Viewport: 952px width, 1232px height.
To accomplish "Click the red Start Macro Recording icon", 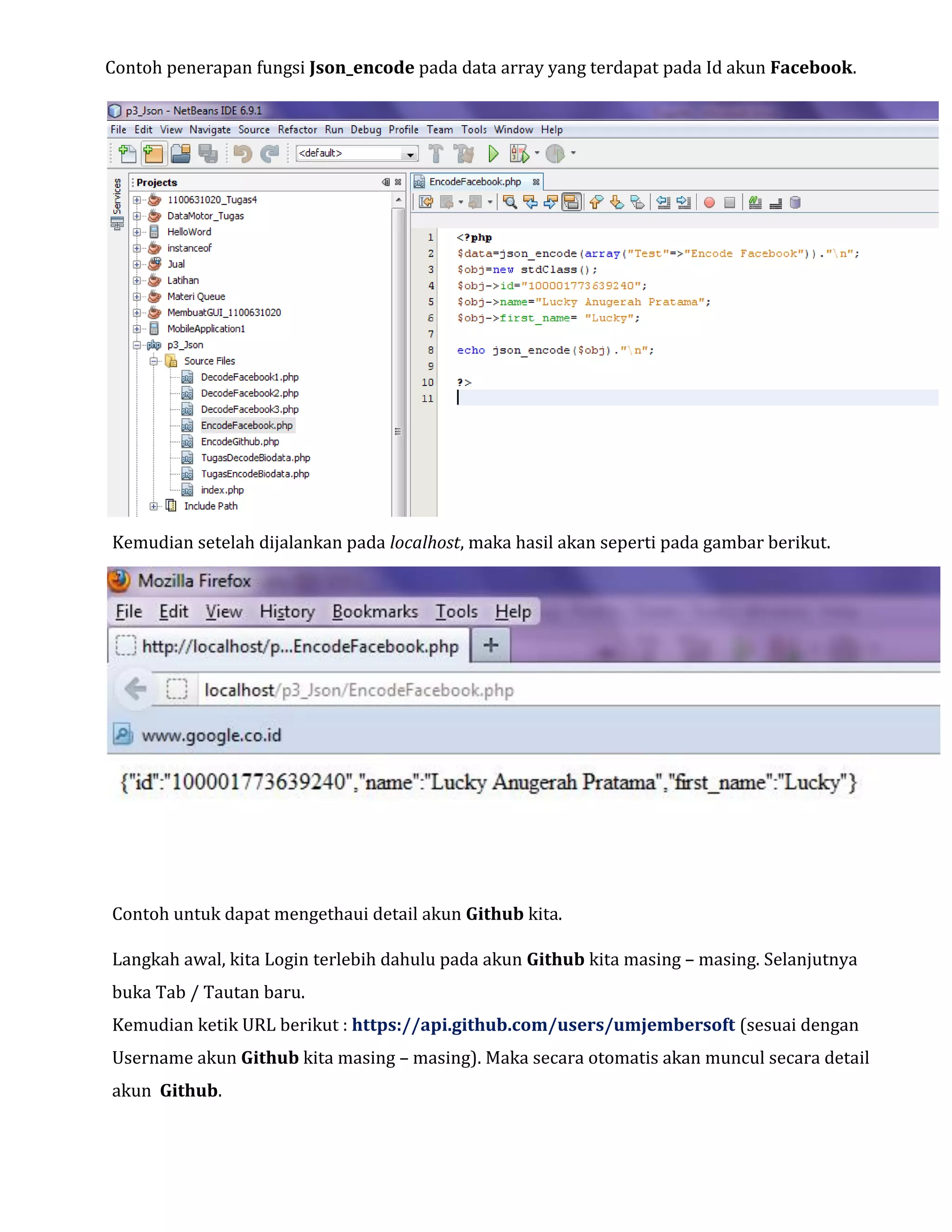I will coord(709,203).
